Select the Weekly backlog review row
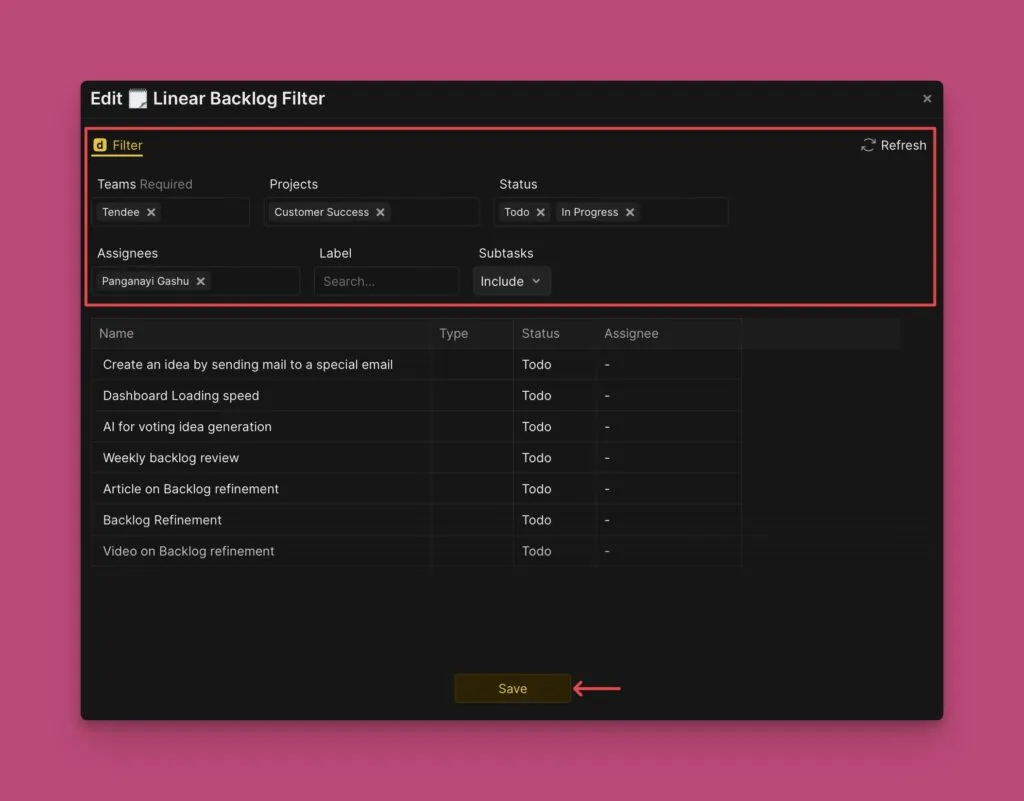Viewport: 1024px width, 801px height. (x=171, y=458)
